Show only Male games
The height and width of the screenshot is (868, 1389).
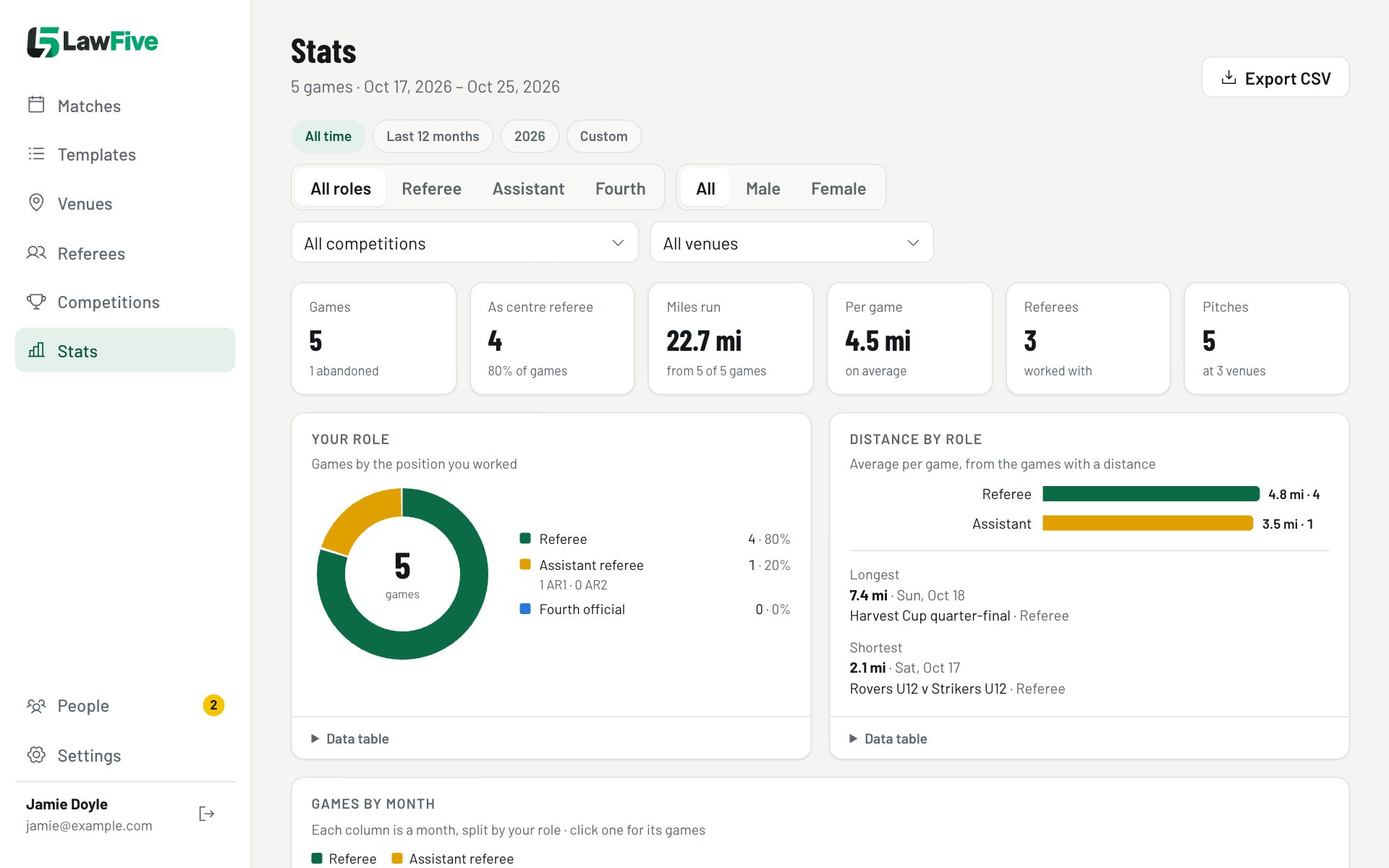pos(763,188)
